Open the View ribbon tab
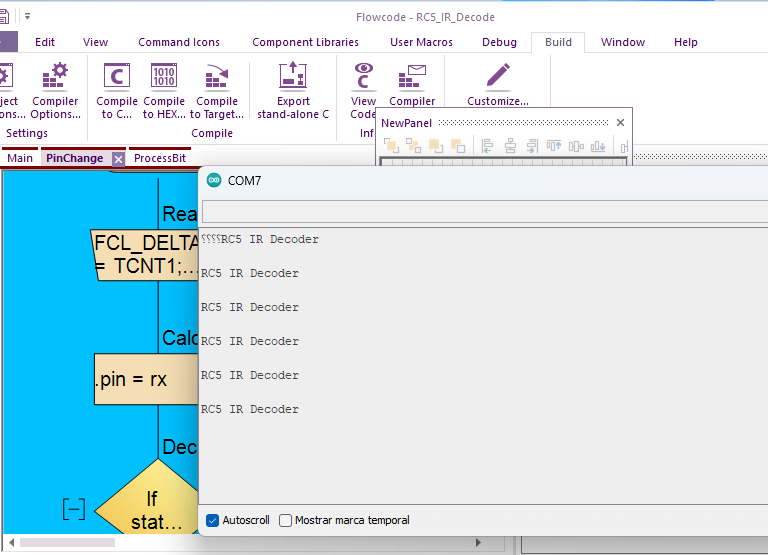Viewport: 768px width, 555px height. (96, 42)
